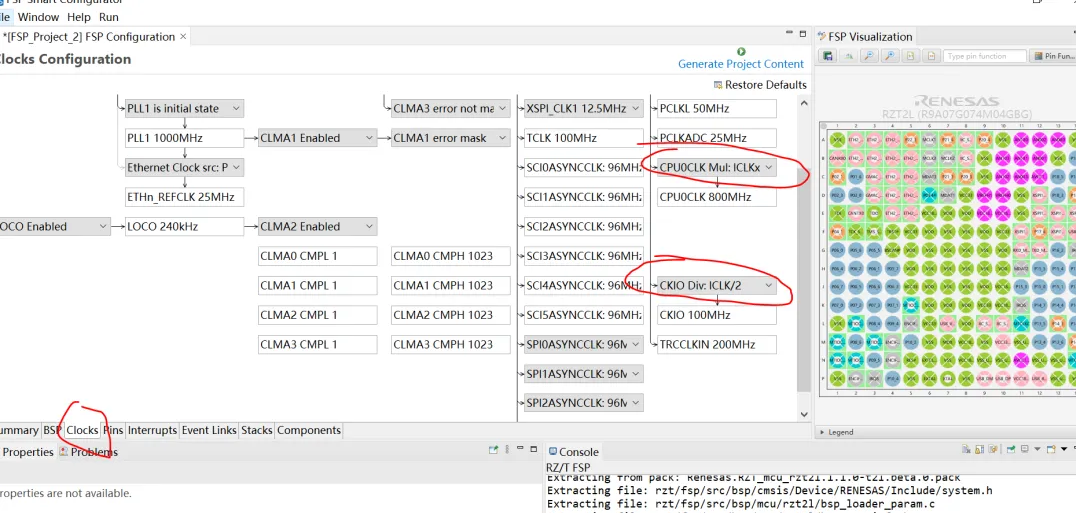Open the CLMA1 error mask dropdown
The width and height of the screenshot is (1076, 513).
point(503,138)
